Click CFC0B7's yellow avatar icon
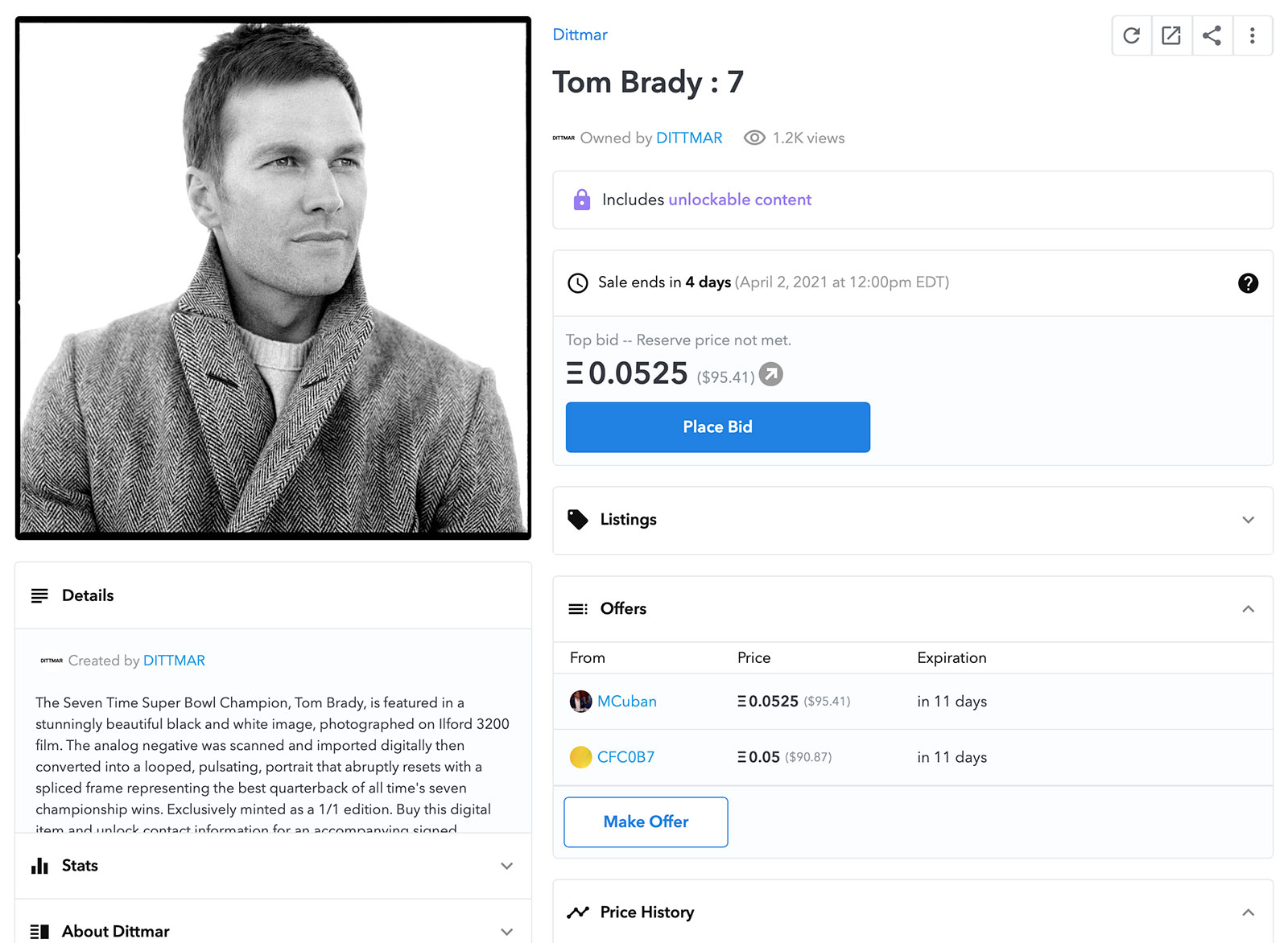This screenshot has width=1288, height=943. point(580,757)
